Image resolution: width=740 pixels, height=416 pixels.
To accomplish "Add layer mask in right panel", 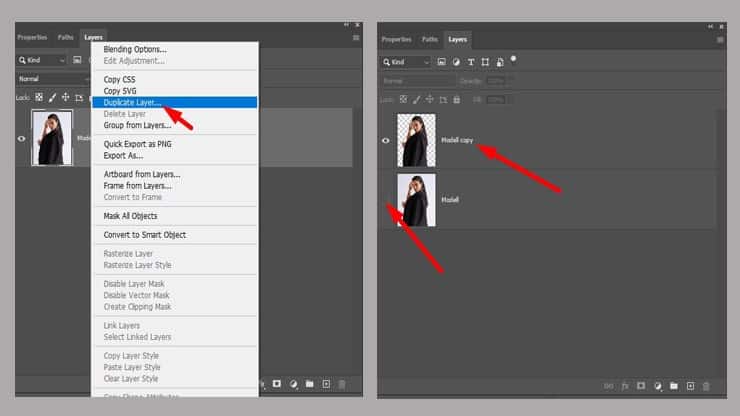I will [x=642, y=385].
